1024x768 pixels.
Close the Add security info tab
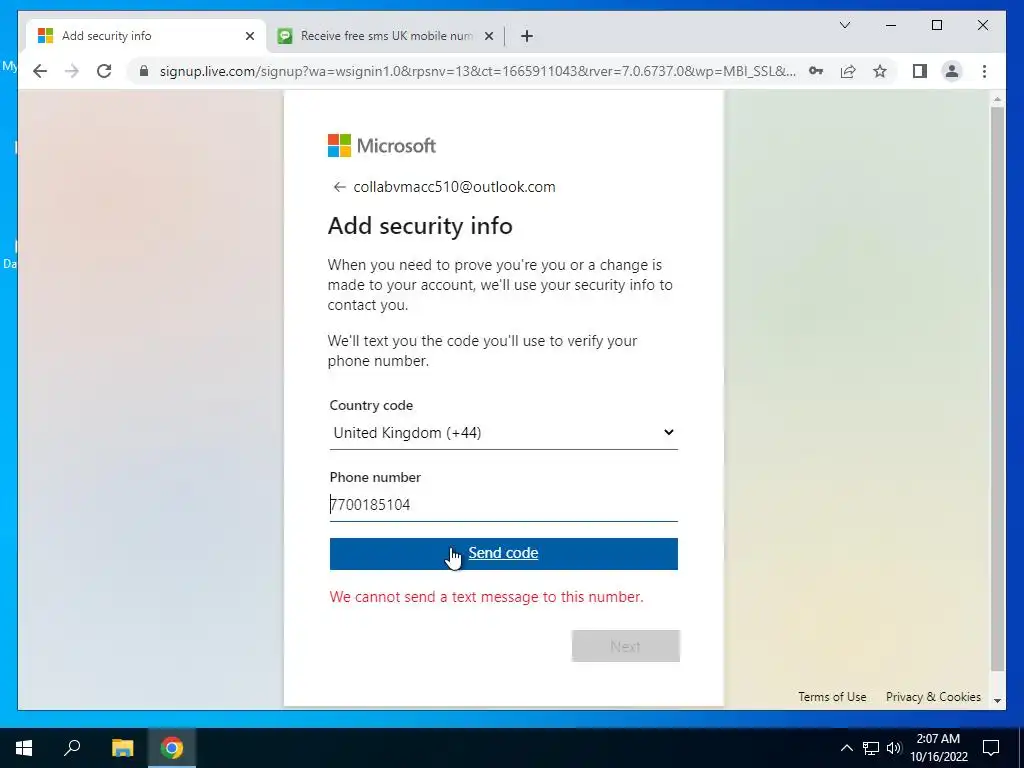pyautogui.click(x=249, y=36)
